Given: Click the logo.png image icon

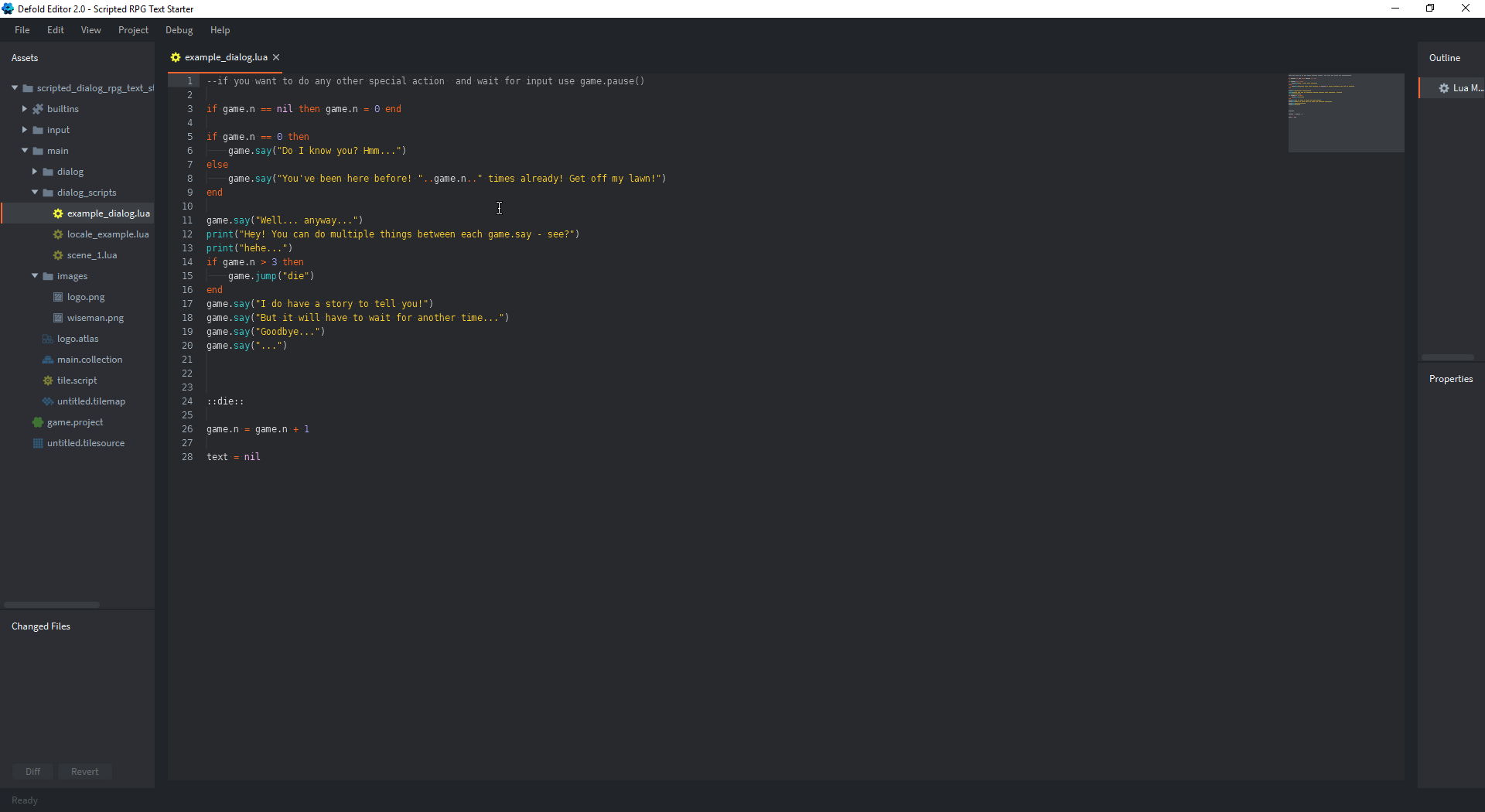Looking at the screenshot, I should [57, 297].
